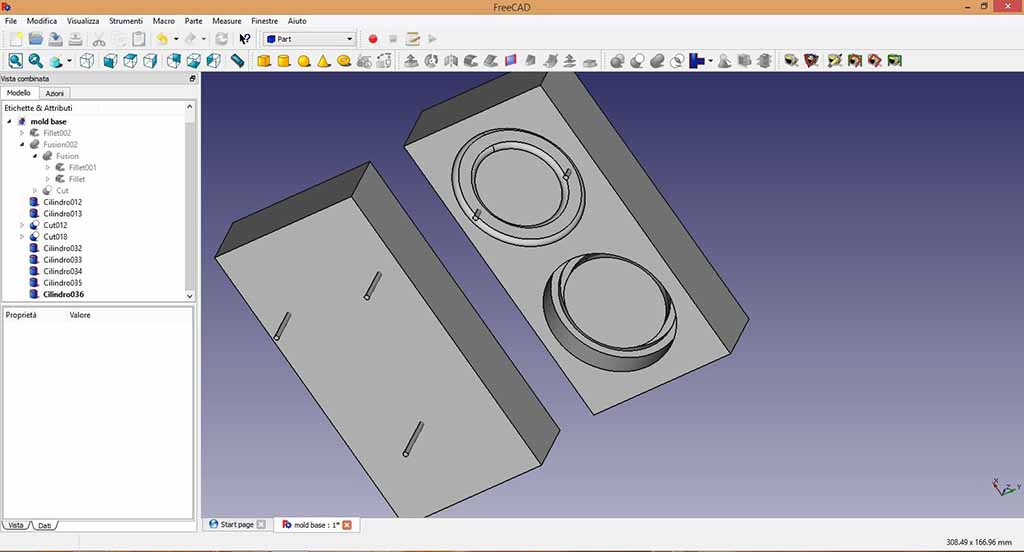Create a cone solid

coord(324,61)
